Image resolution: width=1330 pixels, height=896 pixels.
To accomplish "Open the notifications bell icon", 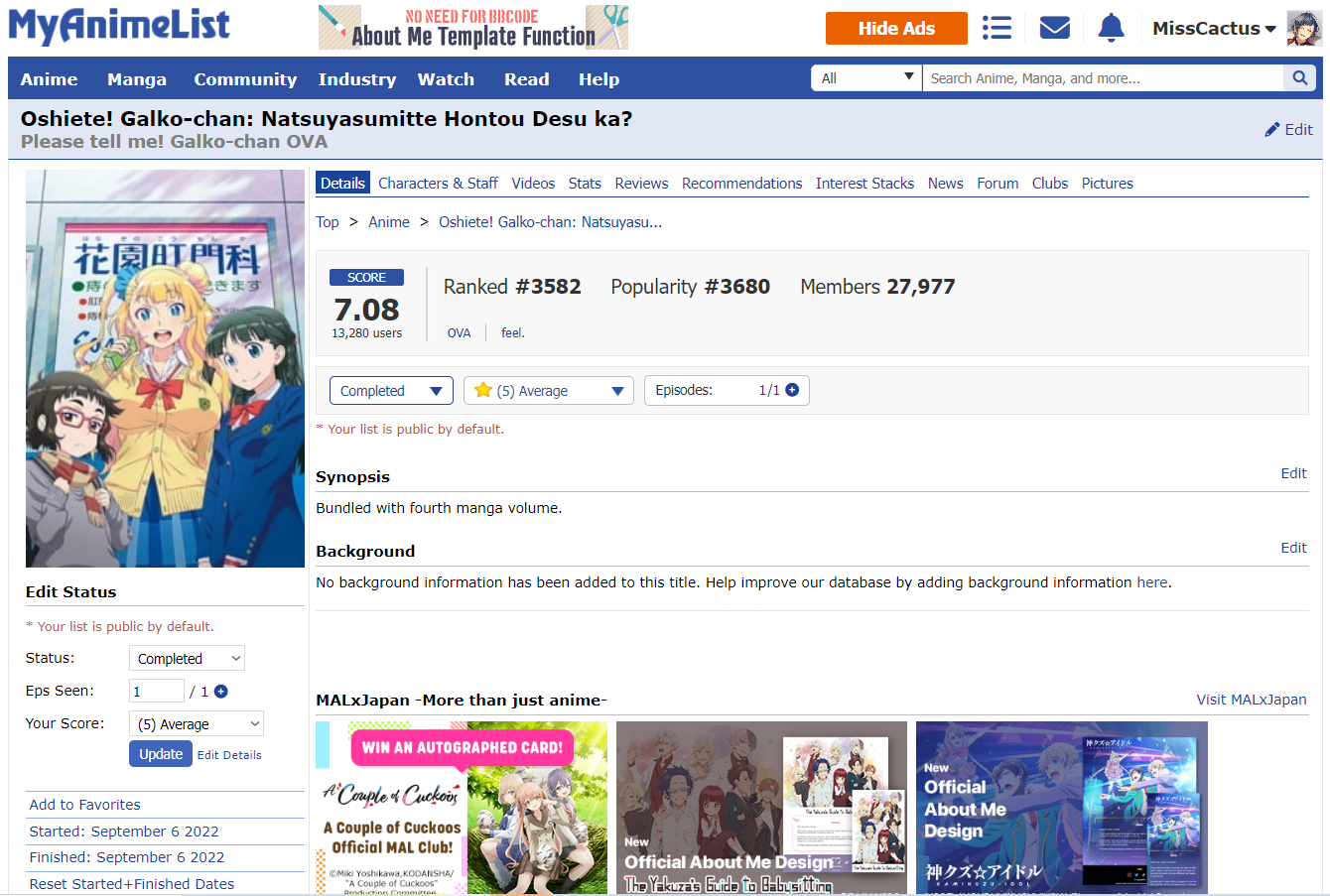I will tap(1112, 28).
